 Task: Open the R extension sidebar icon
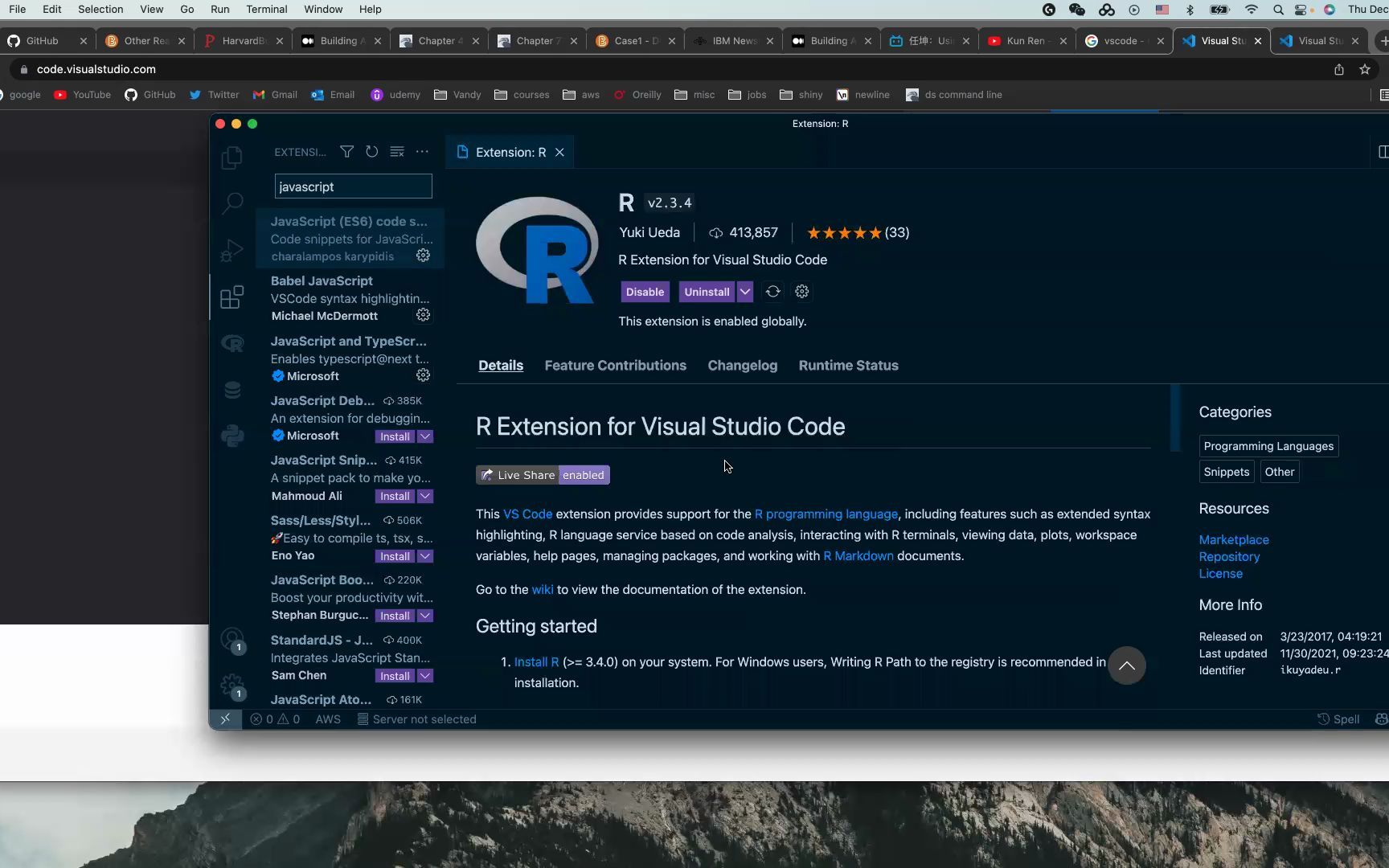pyautogui.click(x=232, y=343)
